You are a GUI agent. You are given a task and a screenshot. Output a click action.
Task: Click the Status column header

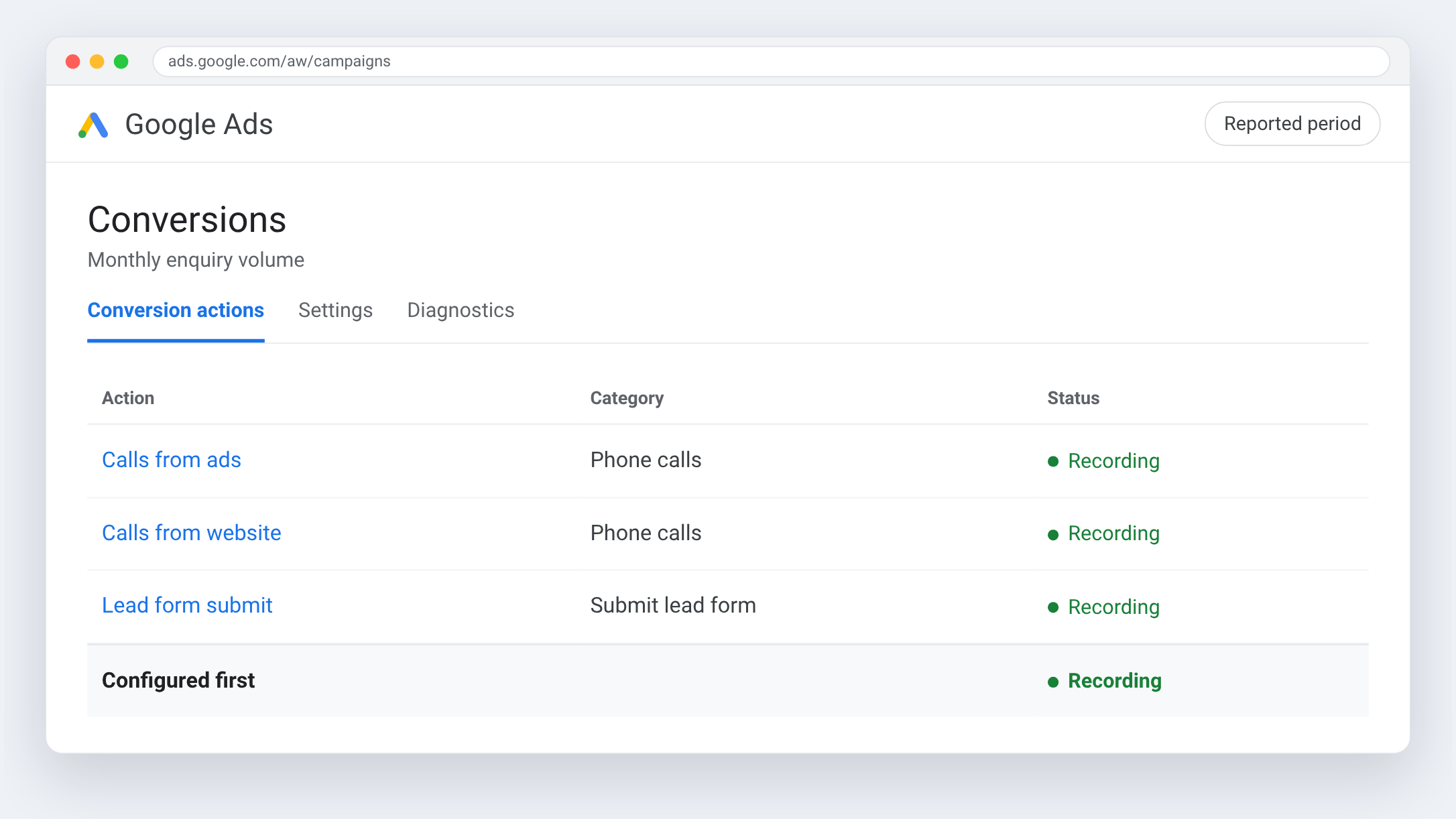click(x=1073, y=398)
